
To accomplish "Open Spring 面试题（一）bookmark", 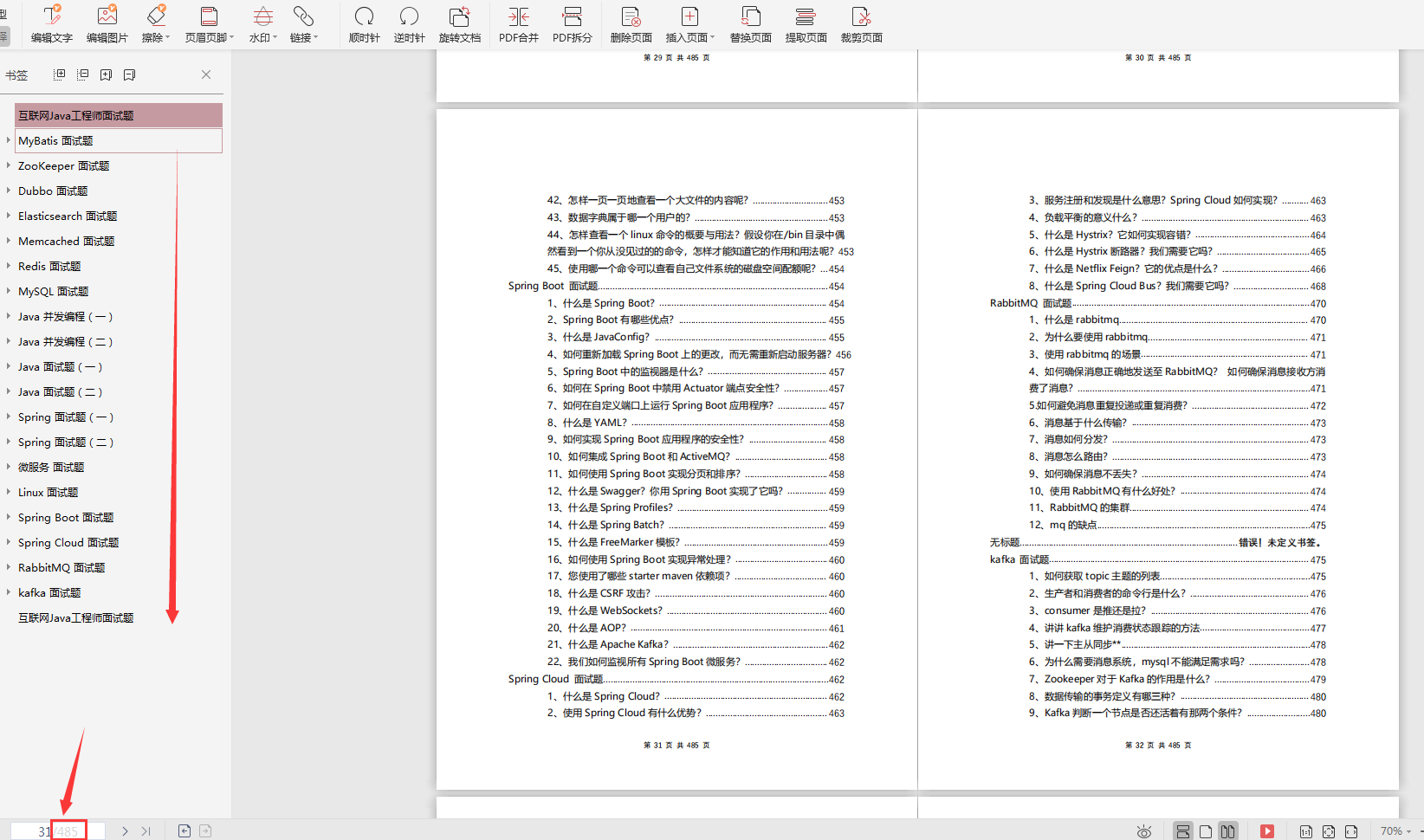I will point(66,417).
